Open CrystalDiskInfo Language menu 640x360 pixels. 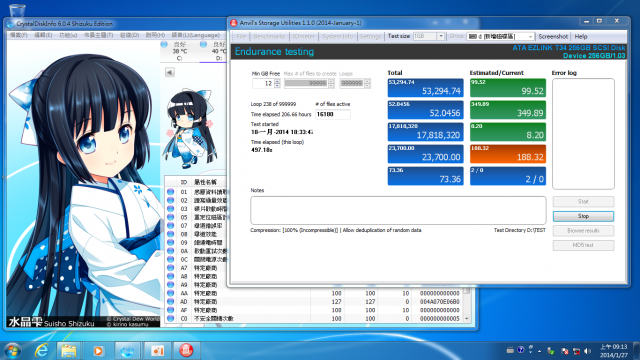[x=196, y=36]
